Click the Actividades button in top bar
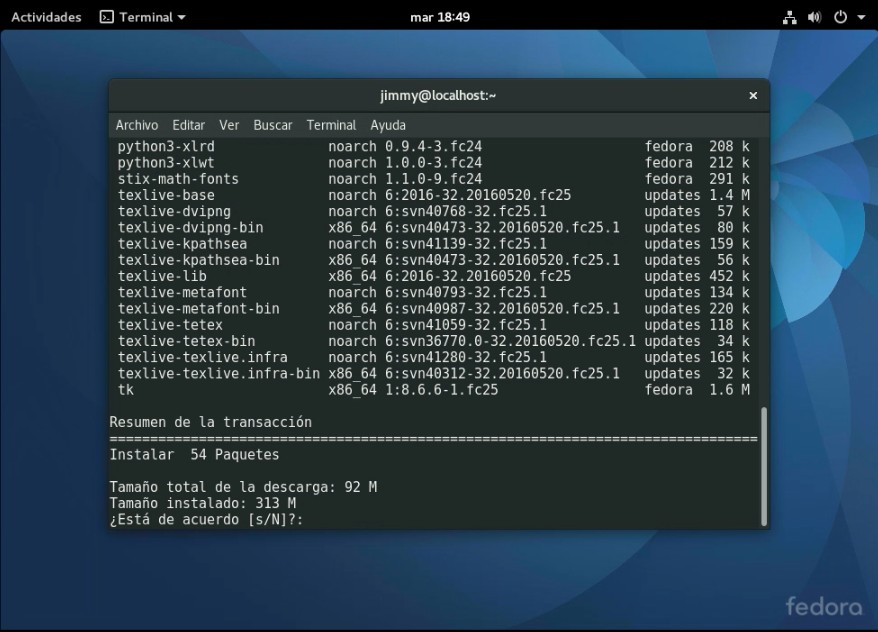Image resolution: width=878 pixels, height=632 pixels. coord(46,17)
